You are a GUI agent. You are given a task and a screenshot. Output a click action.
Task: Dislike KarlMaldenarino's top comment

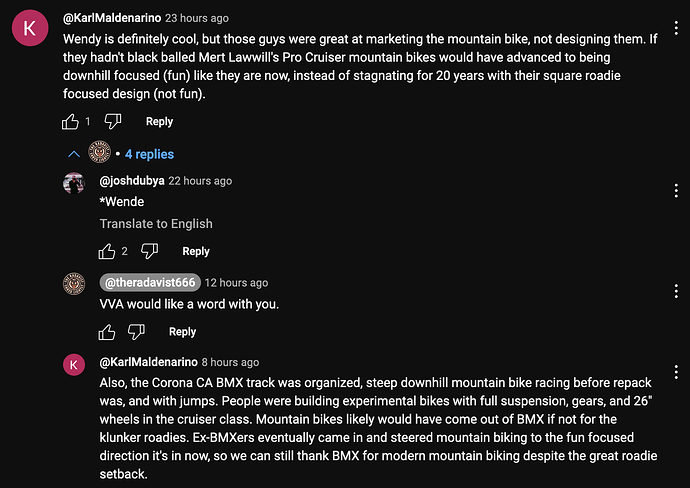tap(113, 121)
